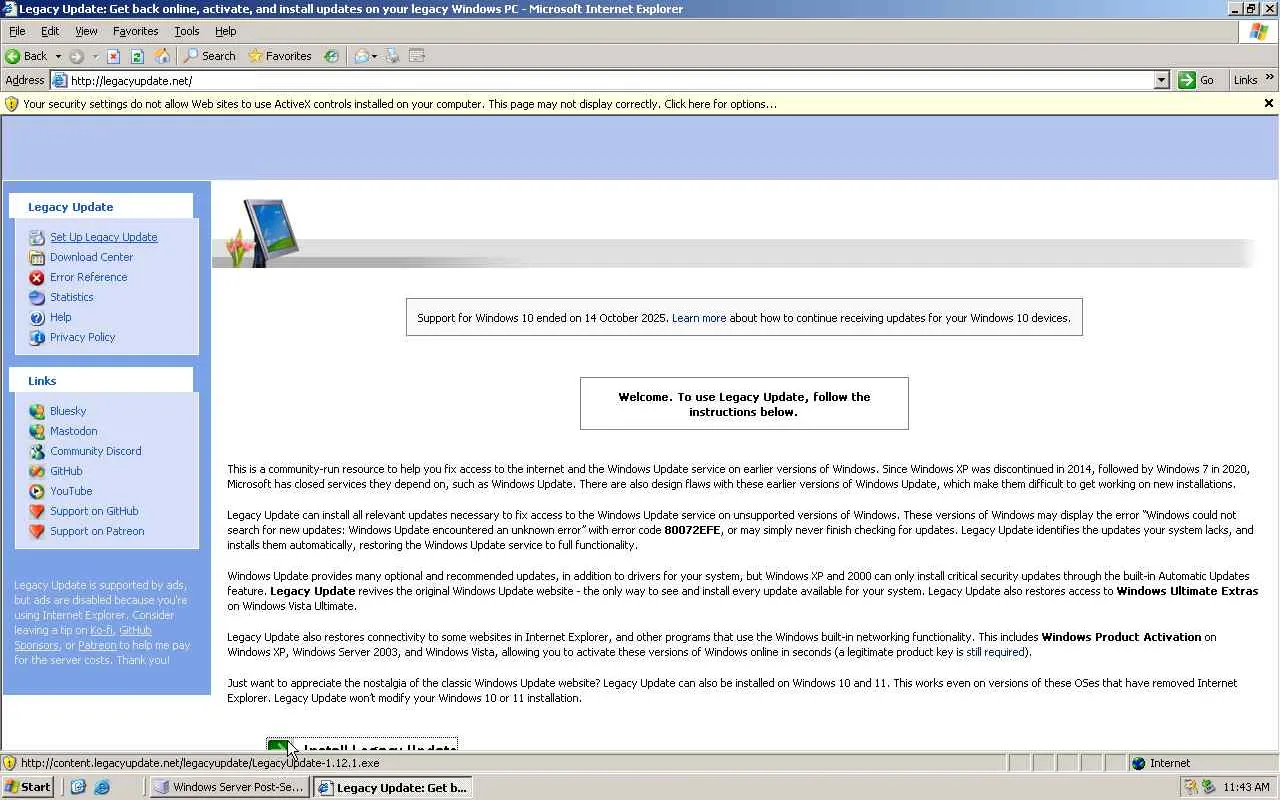Click the Statistics icon in sidebar
Viewport: 1280px width, 800px height.
[x=37, y=298]
